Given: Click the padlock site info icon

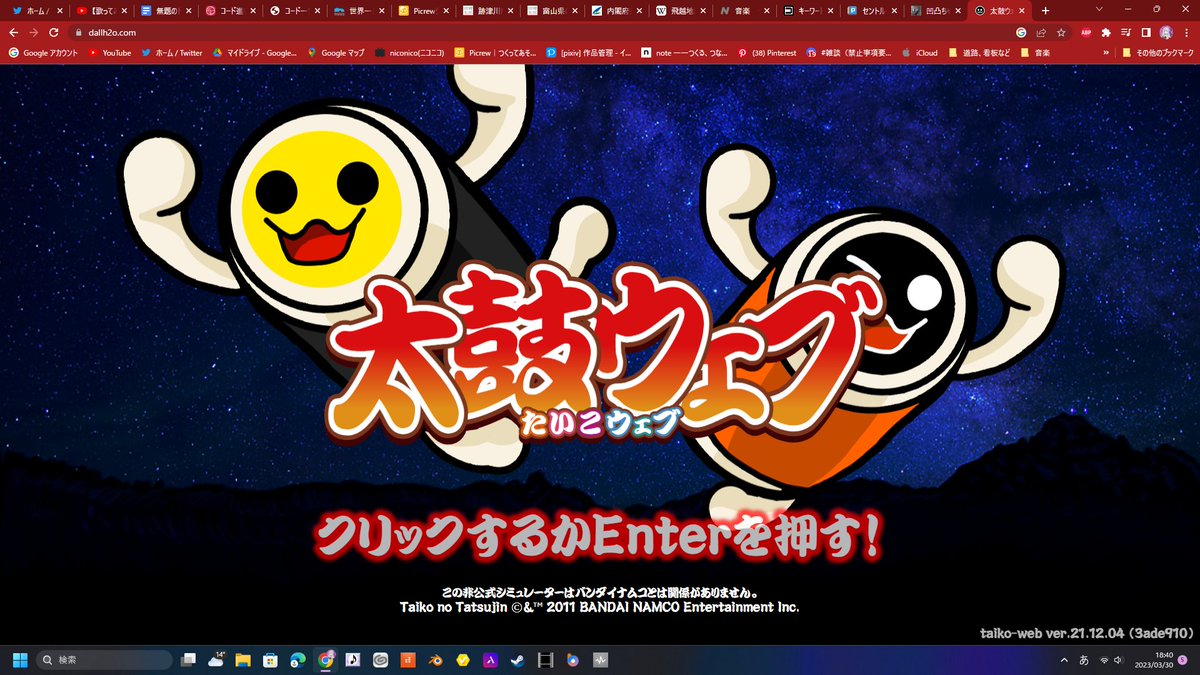Looking at the screenshot, I should point(78,32).
